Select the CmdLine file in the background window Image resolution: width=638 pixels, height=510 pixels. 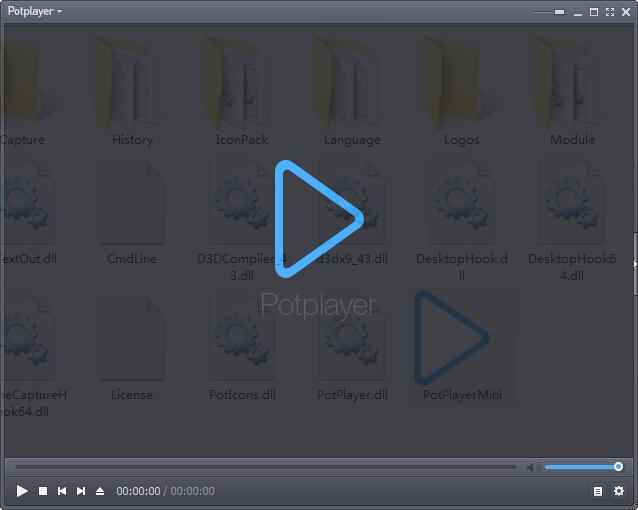pos(132,212)
